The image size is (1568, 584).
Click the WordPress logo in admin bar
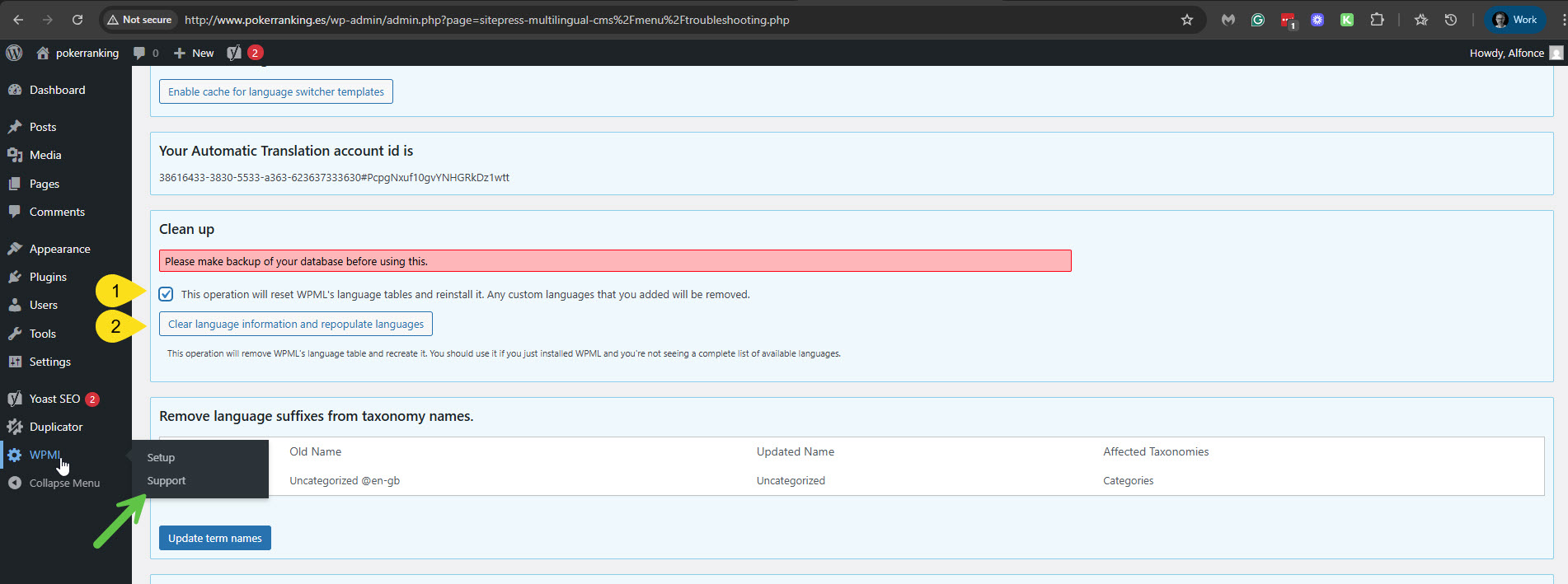tap(14, 53)
